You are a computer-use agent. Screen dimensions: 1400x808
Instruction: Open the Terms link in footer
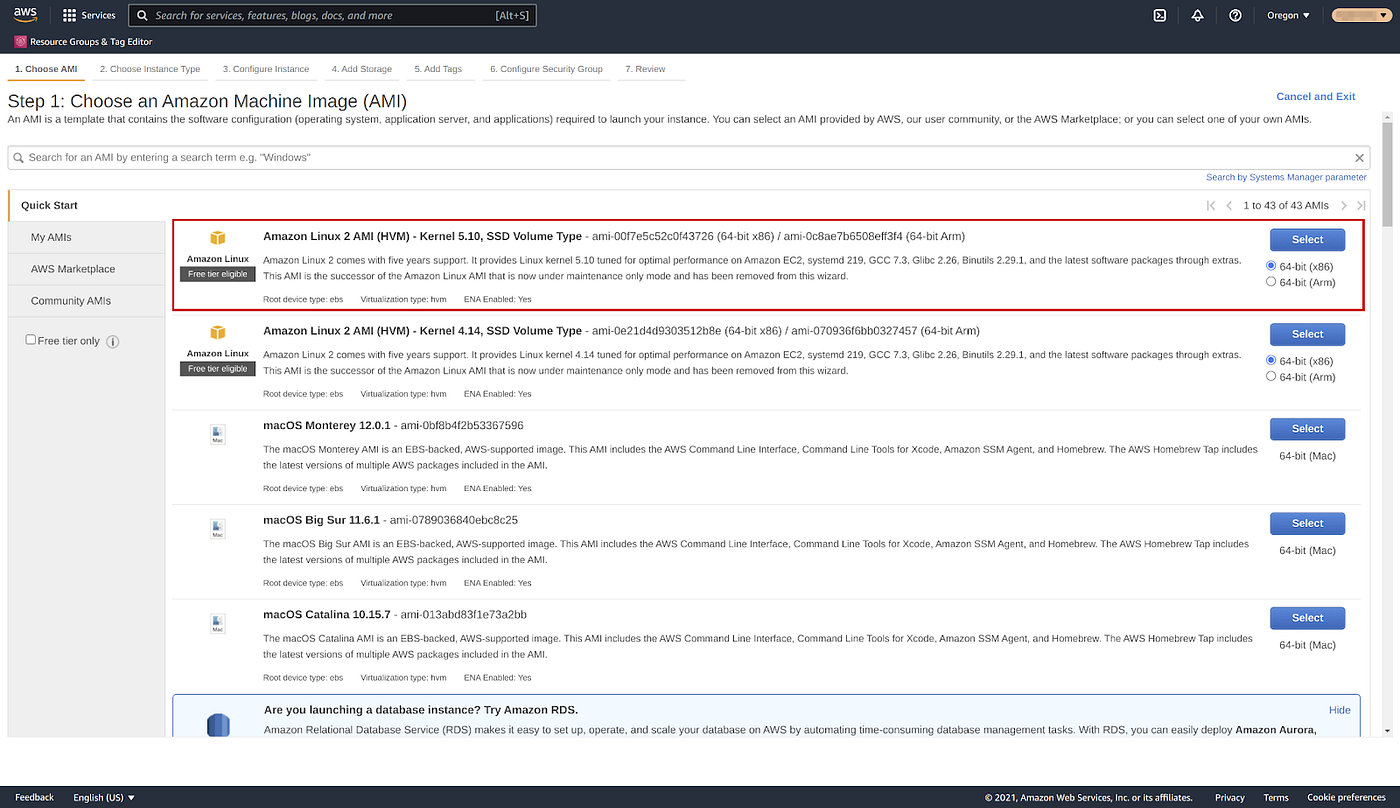click(x=1276, y=798)
